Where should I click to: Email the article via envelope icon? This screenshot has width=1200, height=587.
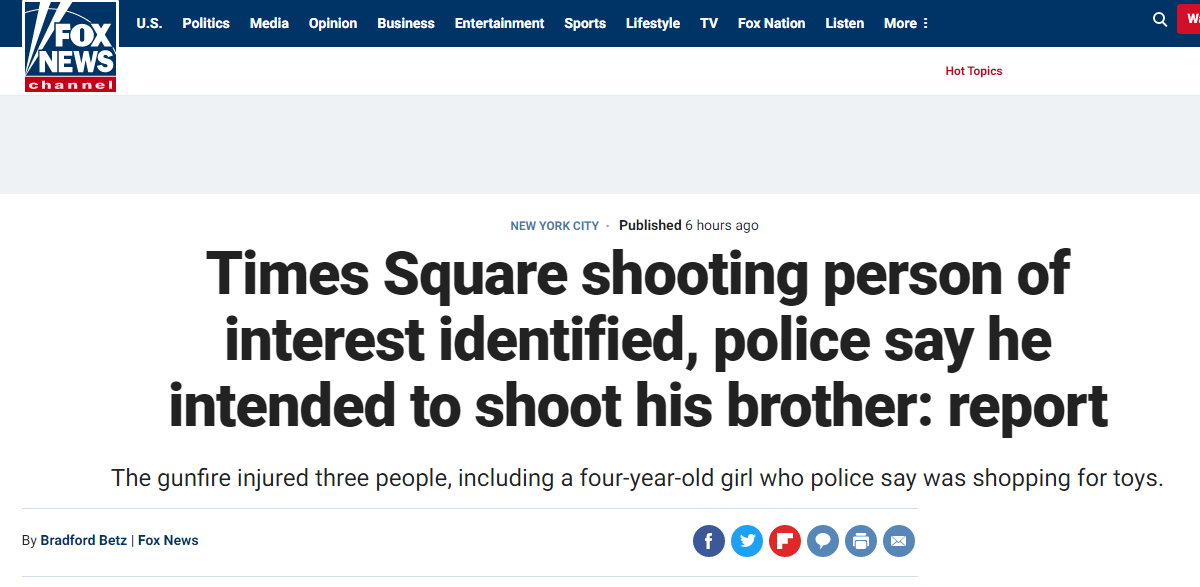898,541
